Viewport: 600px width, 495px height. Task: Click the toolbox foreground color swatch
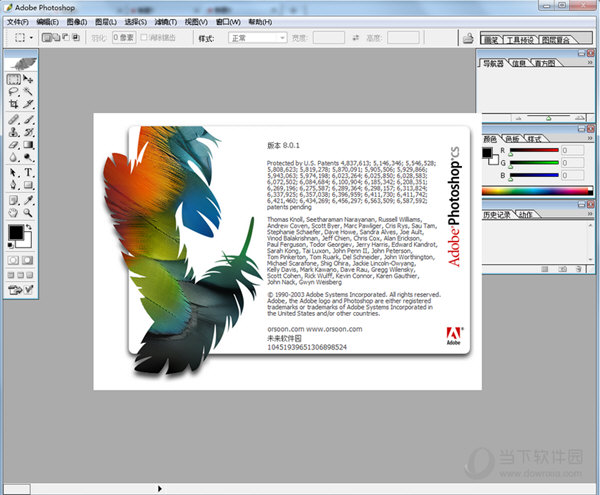click(x=16, y=232)
